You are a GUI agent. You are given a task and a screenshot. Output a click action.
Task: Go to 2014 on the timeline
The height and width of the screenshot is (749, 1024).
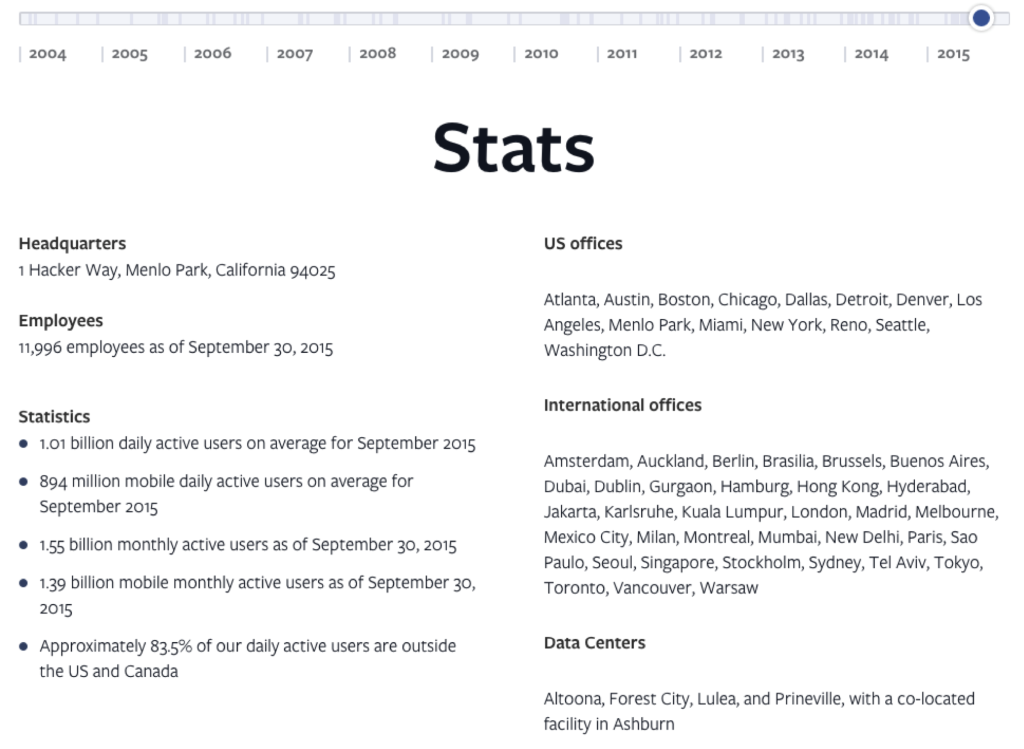click(871, 54)
